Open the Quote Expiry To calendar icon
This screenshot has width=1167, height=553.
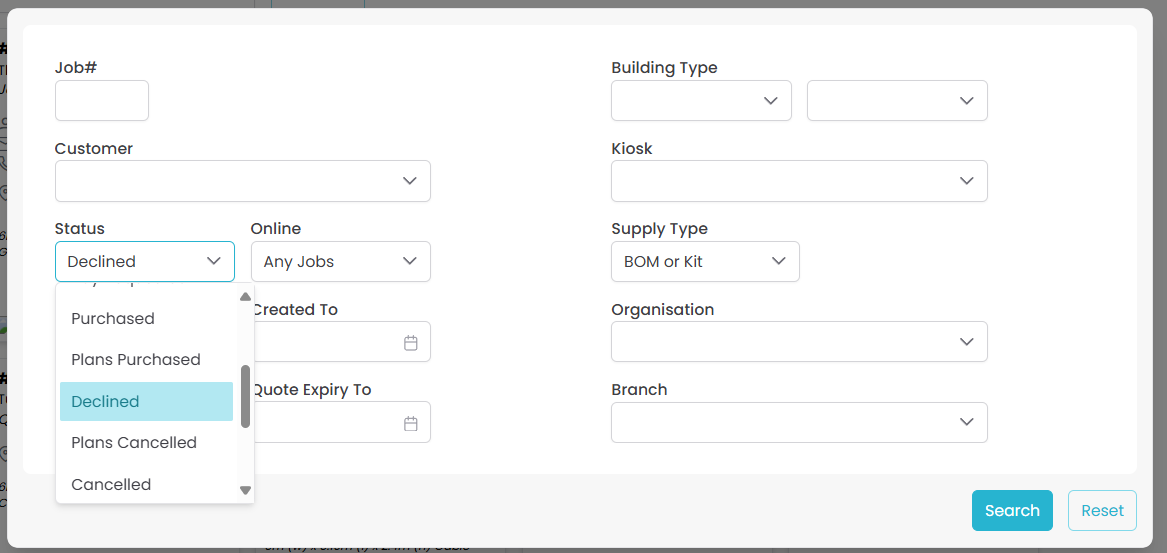pyautogui.click(x=410, y=424)
